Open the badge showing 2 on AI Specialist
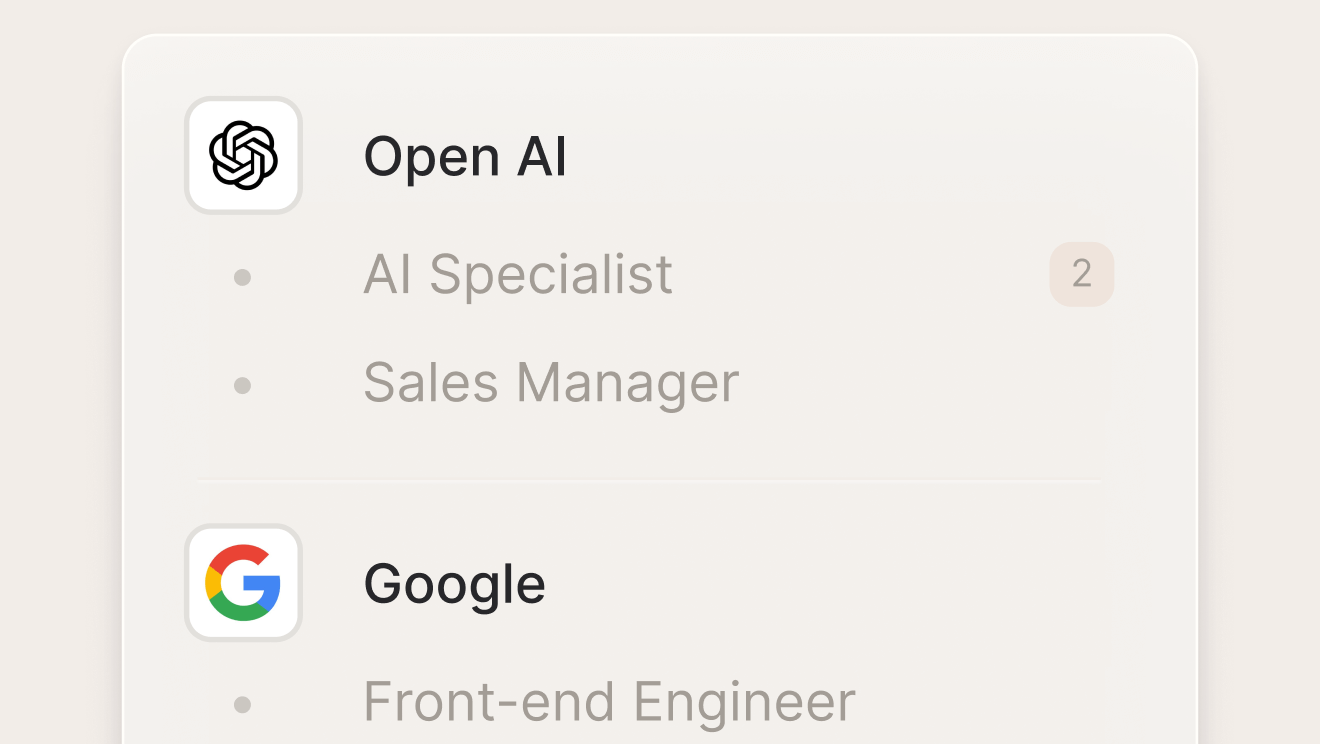Screen dimensions: 1320x744 1081,274
